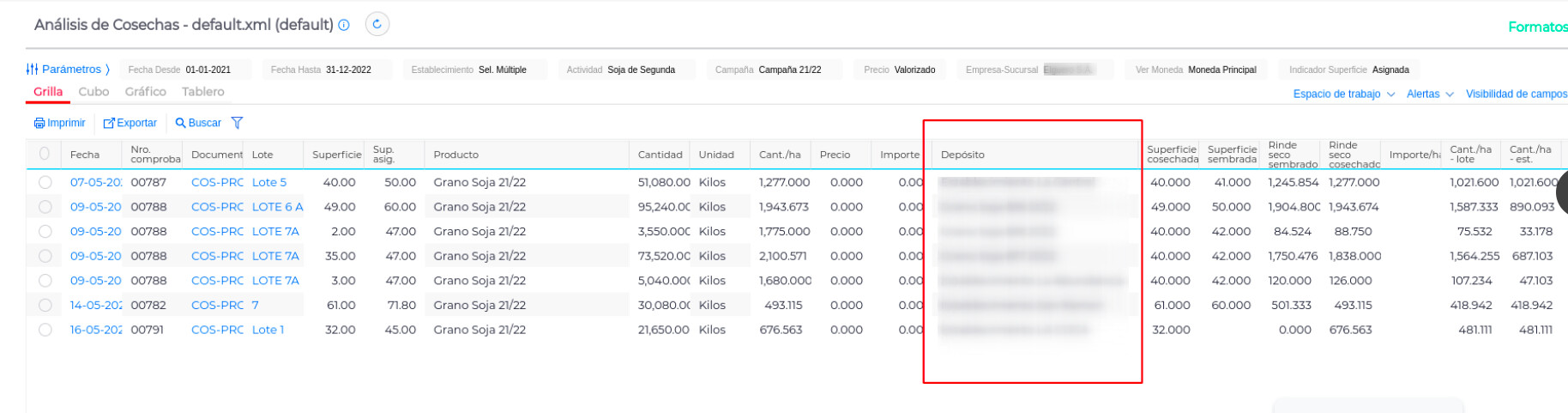This screenshot has width=1568, height=413.
Task: Switch to the Cubo tab
Action: click(93, 92)
